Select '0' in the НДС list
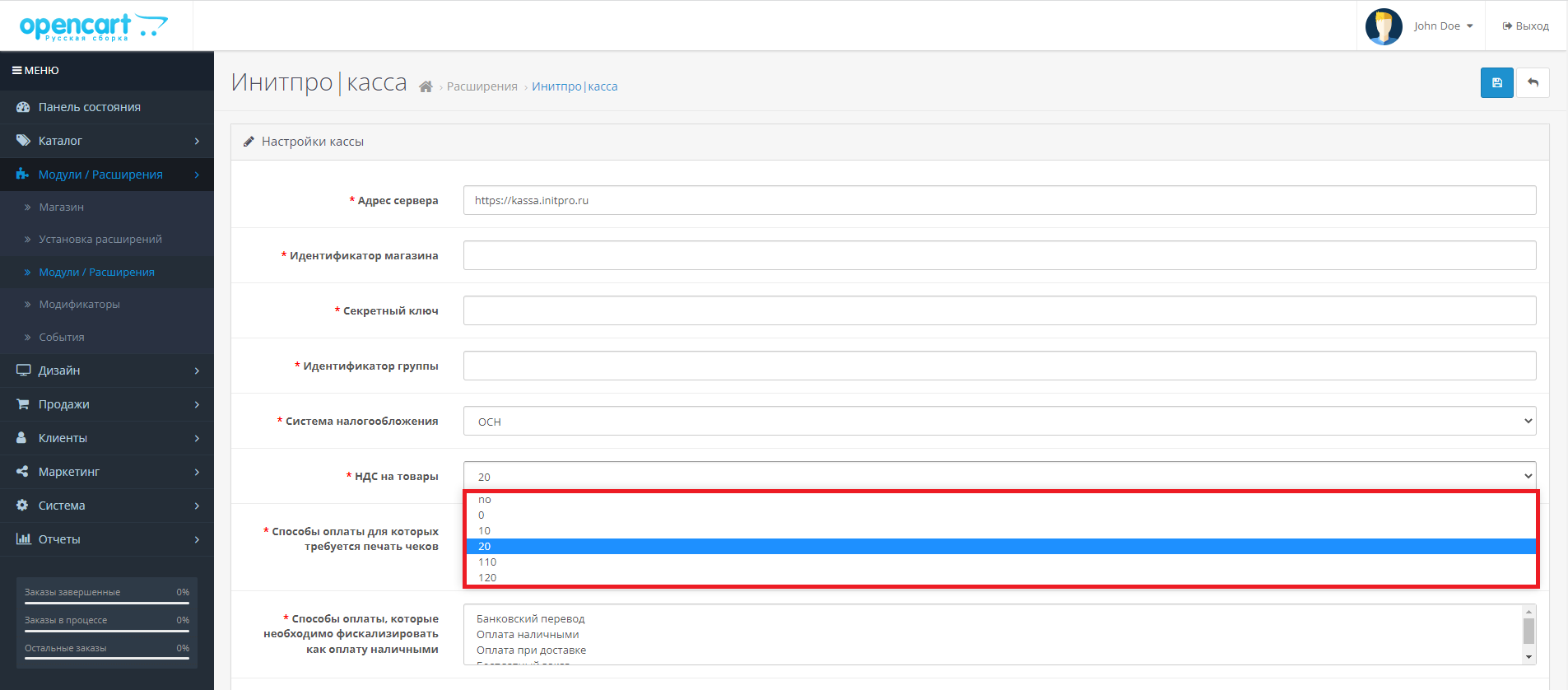Image resolution: width=1568 pixels, height=690 pixels. [1001, 515]
